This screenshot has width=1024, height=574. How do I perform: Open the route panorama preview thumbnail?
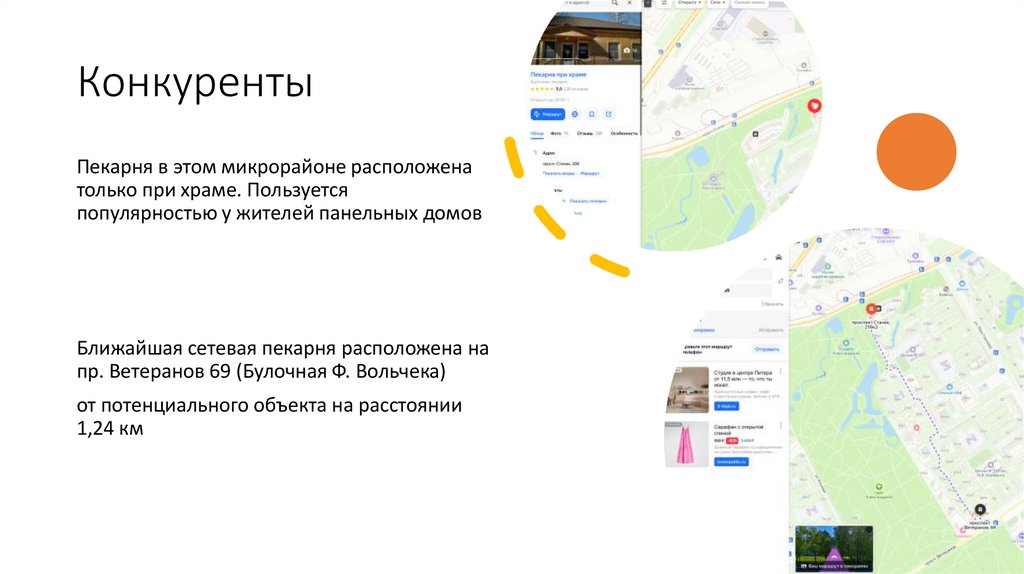coord(834,549)
